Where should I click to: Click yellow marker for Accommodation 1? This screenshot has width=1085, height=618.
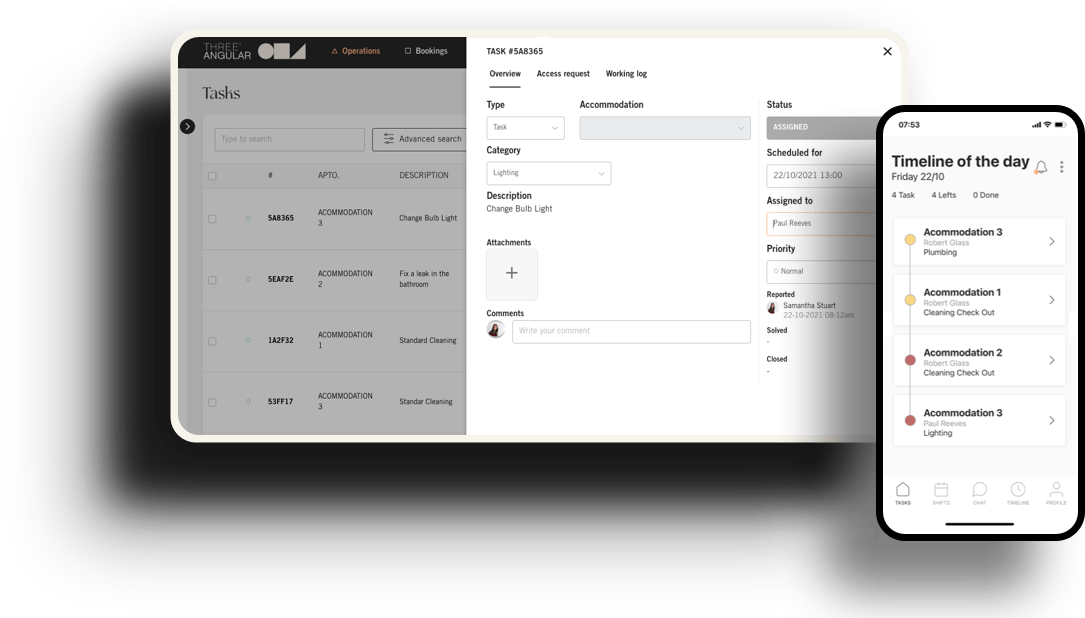(x=910, y=300)
